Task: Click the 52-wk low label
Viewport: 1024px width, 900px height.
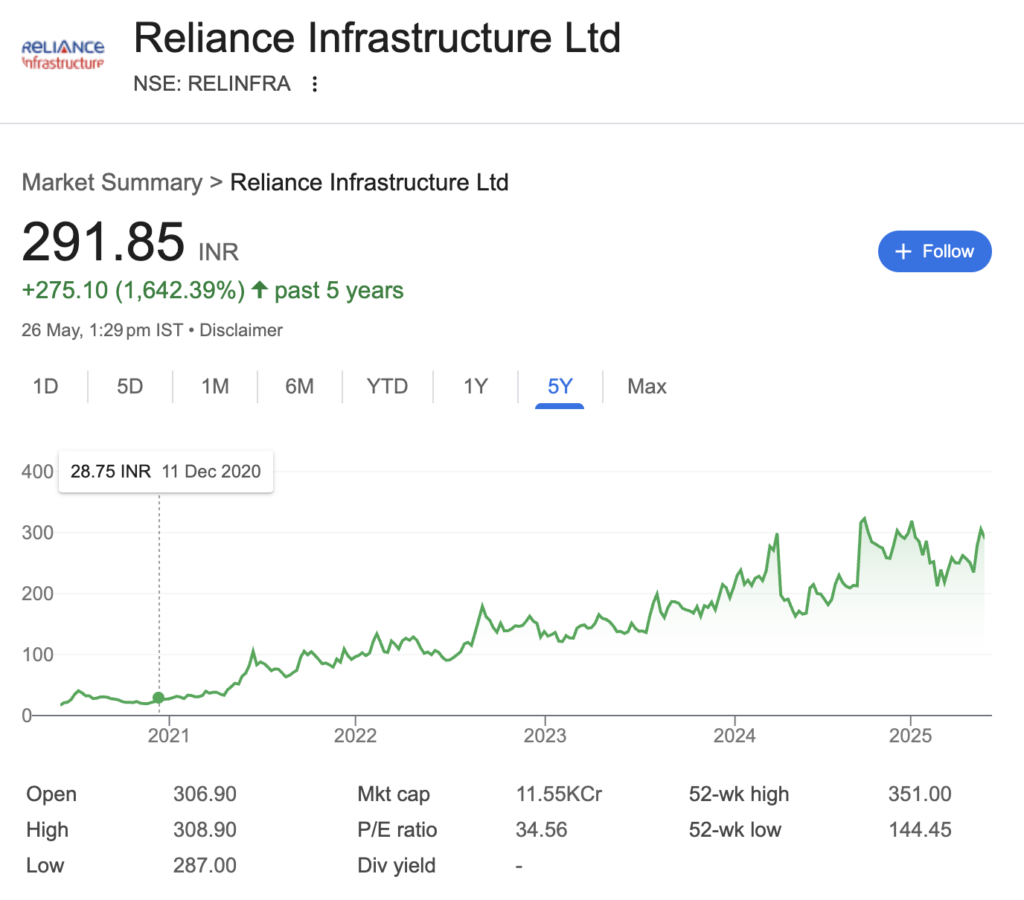Action: pyautogui.click(x=735, y=830)
